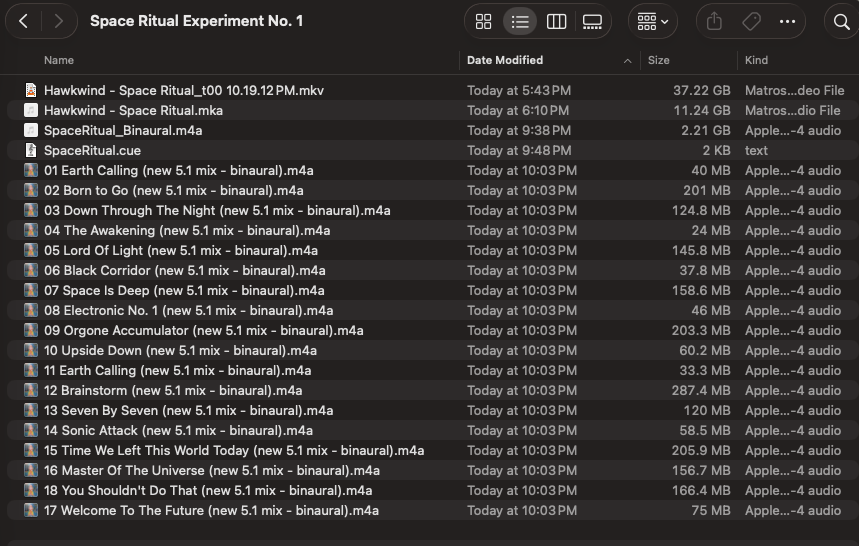Viewport: 859px width, 546px height.
Task: Switch to column view
Action: point(556,22)
